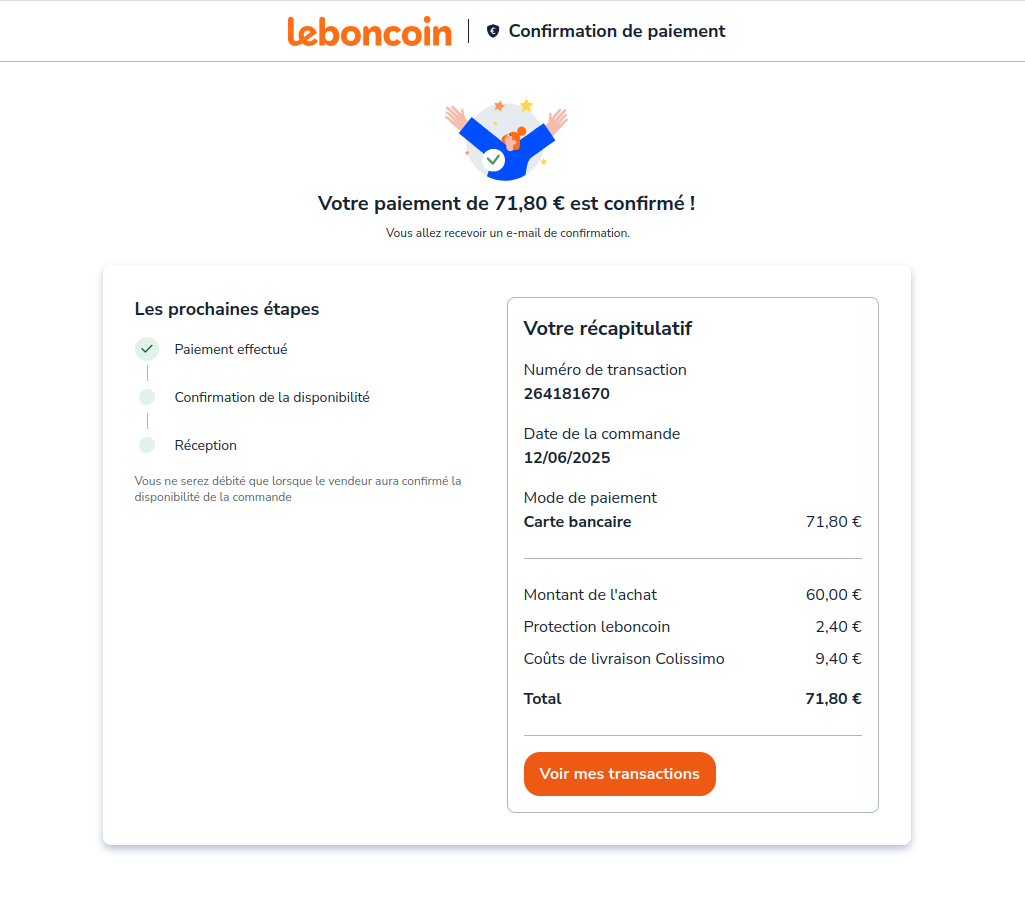Click the Coûts de livraison Colissimo line
This screenshot has height=917, width=1025.
click(624, 659)
